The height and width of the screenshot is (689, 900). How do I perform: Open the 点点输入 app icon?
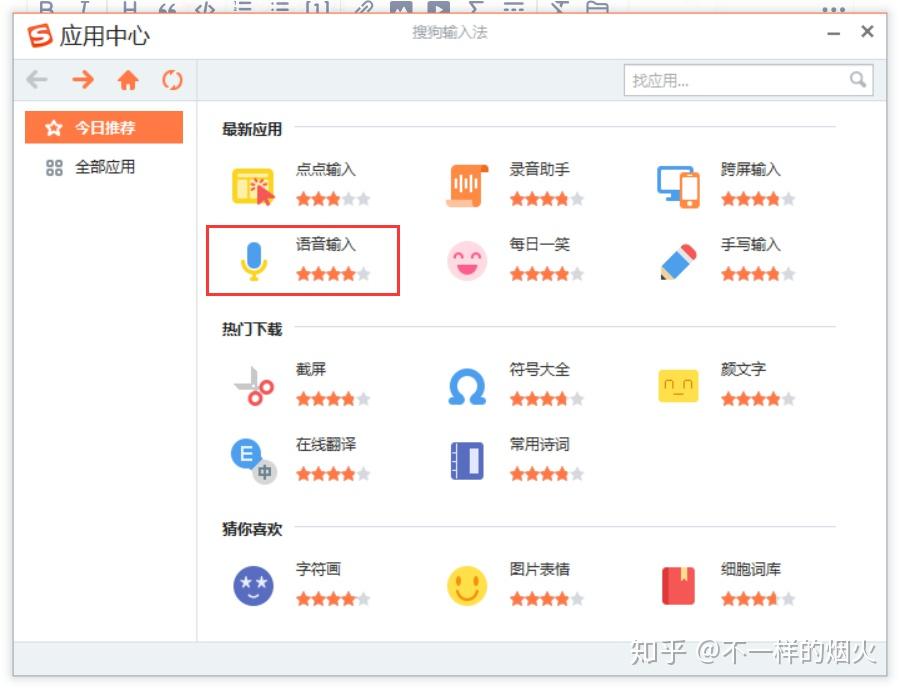[253, 186]
